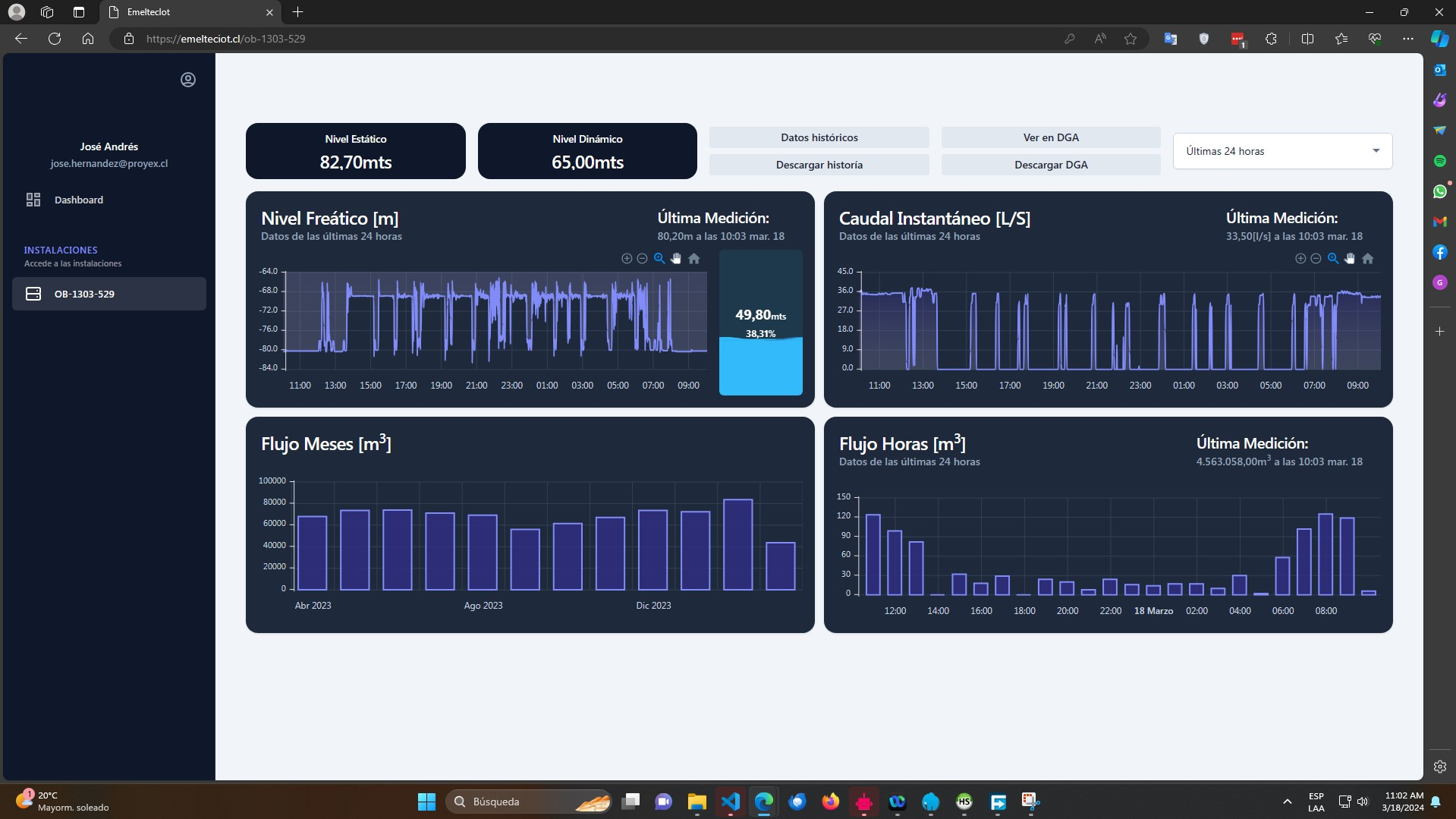Open the shield extension icon

point(1204,39)
